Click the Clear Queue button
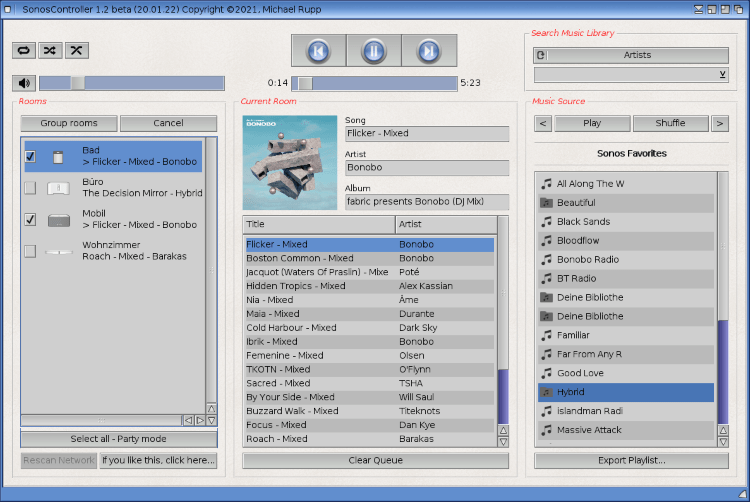Screen dimensions: 750x502 click(375, 460)
